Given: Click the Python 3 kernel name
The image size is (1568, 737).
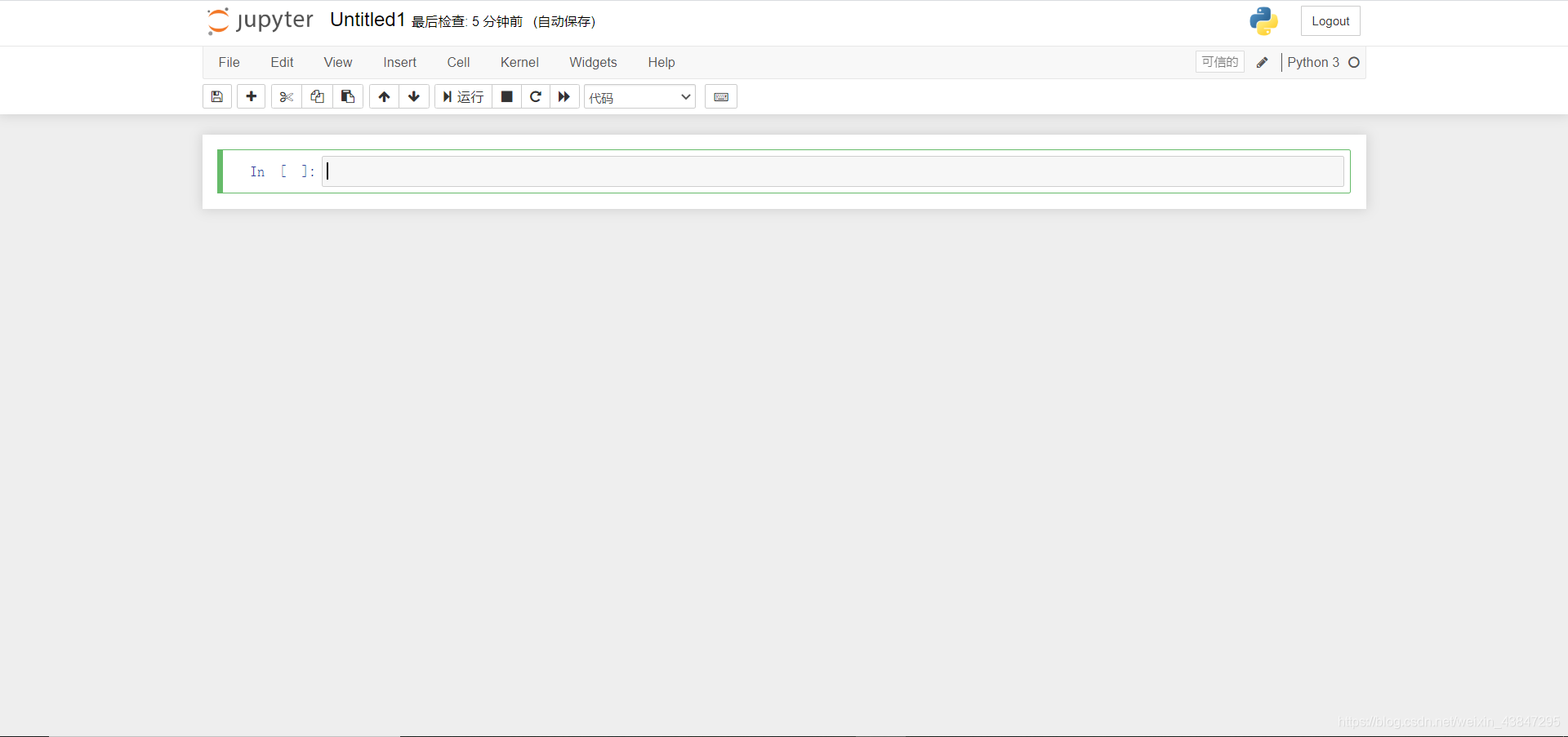Looking at the screenshot, I should [1313, 62].
